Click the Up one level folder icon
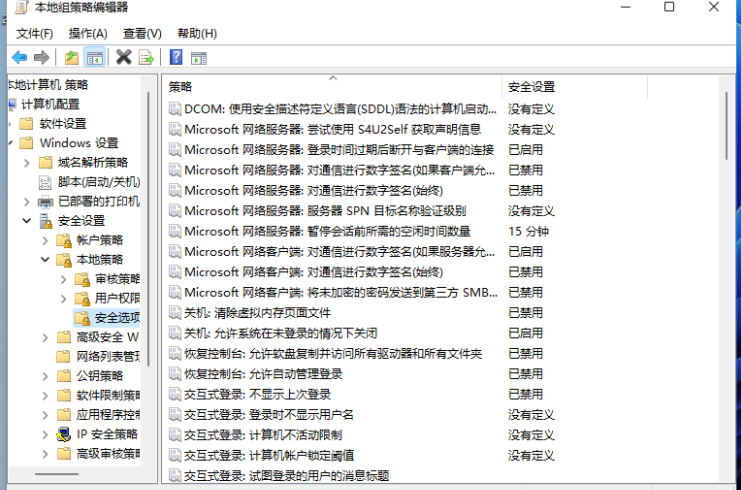 click(x=71, y=57)
